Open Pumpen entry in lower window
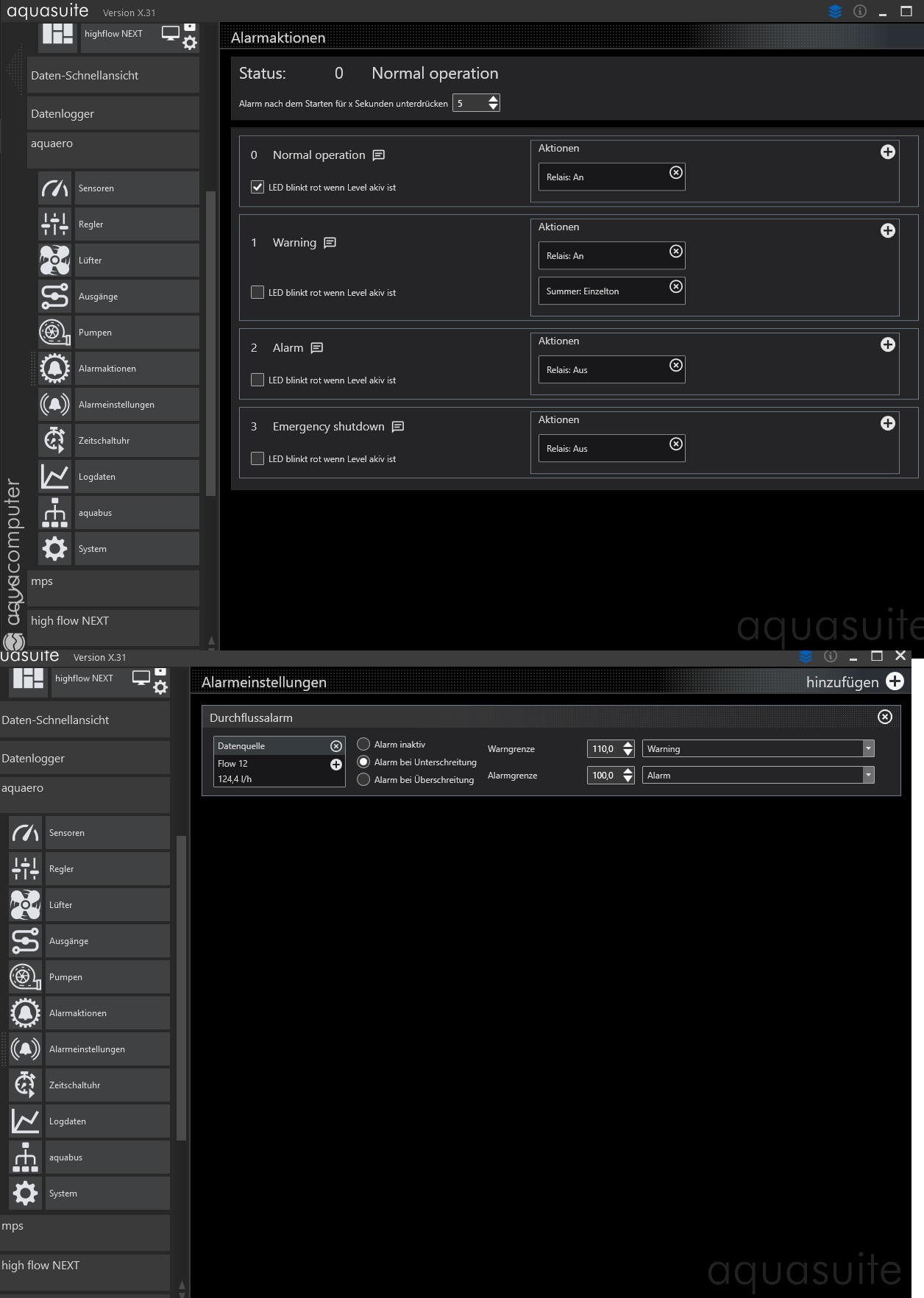Image resolution: width=924 pixels, height=1298 pixels. point(107,977)
